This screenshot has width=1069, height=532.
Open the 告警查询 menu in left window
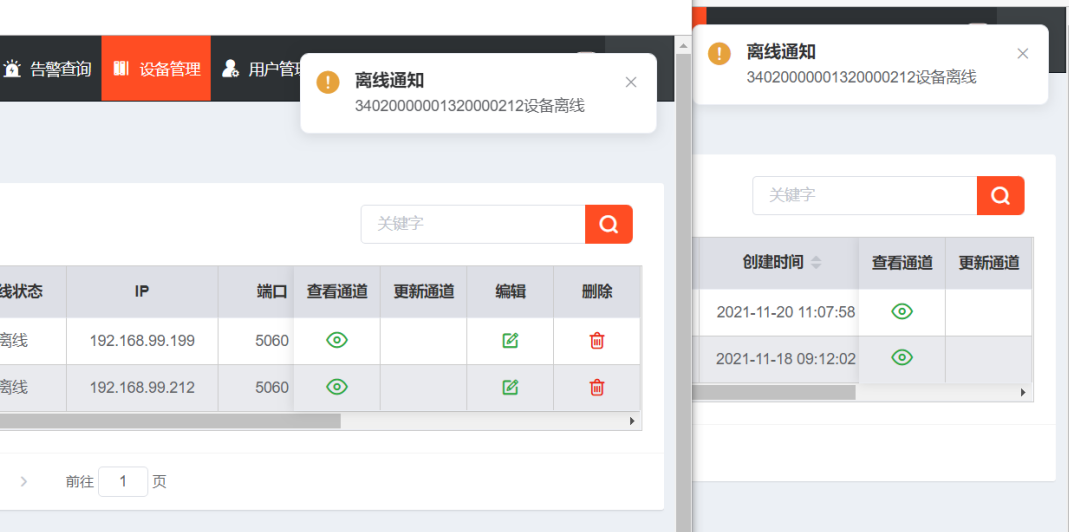click(47, 69)
